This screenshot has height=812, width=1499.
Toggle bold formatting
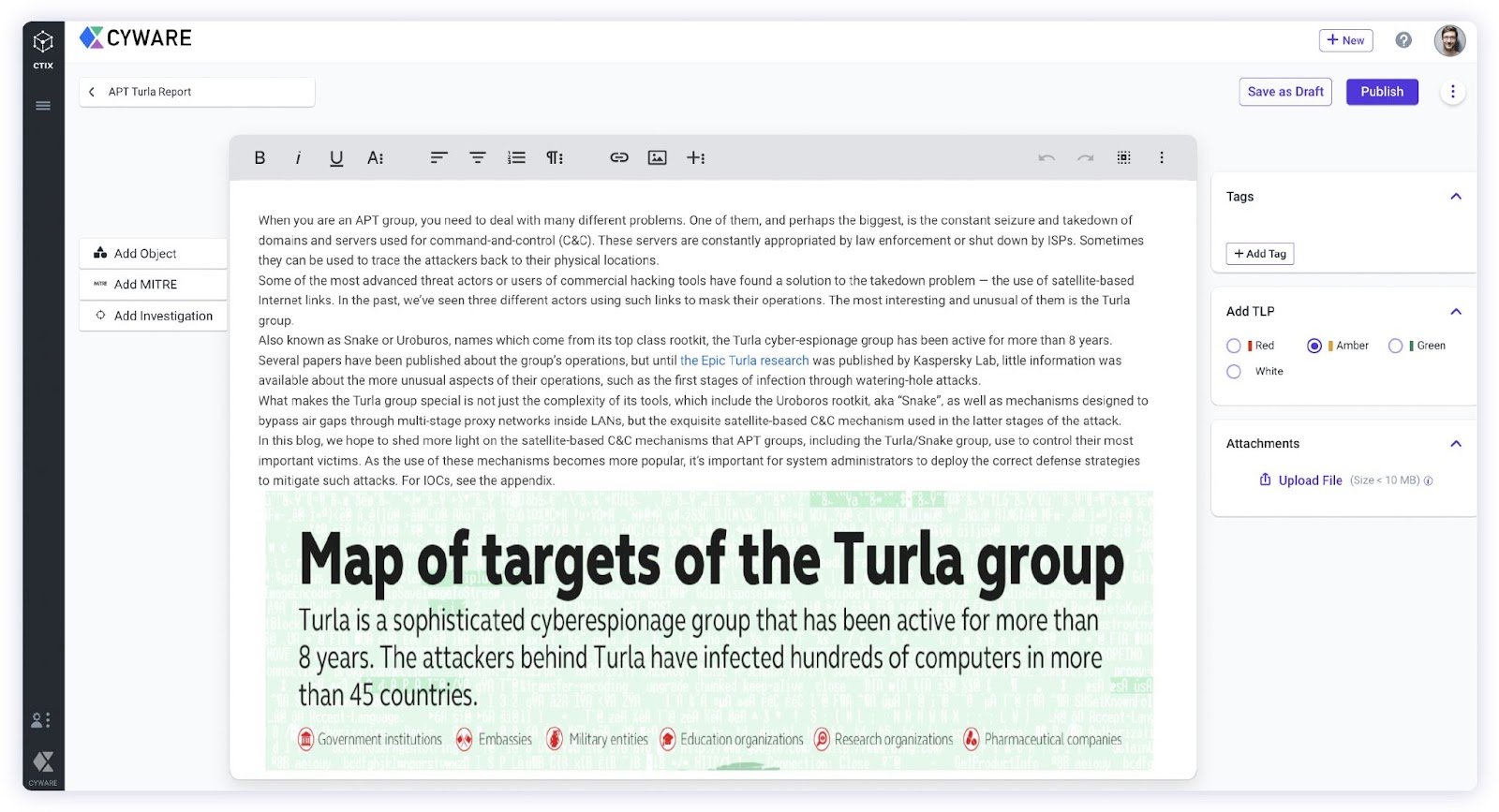point(260,158)
